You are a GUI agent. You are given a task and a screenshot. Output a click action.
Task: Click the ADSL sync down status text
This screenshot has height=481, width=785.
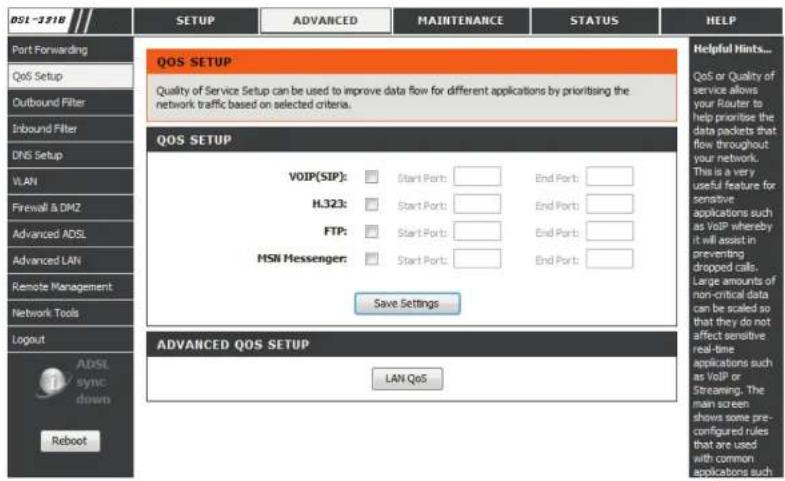tap(93, 382)
